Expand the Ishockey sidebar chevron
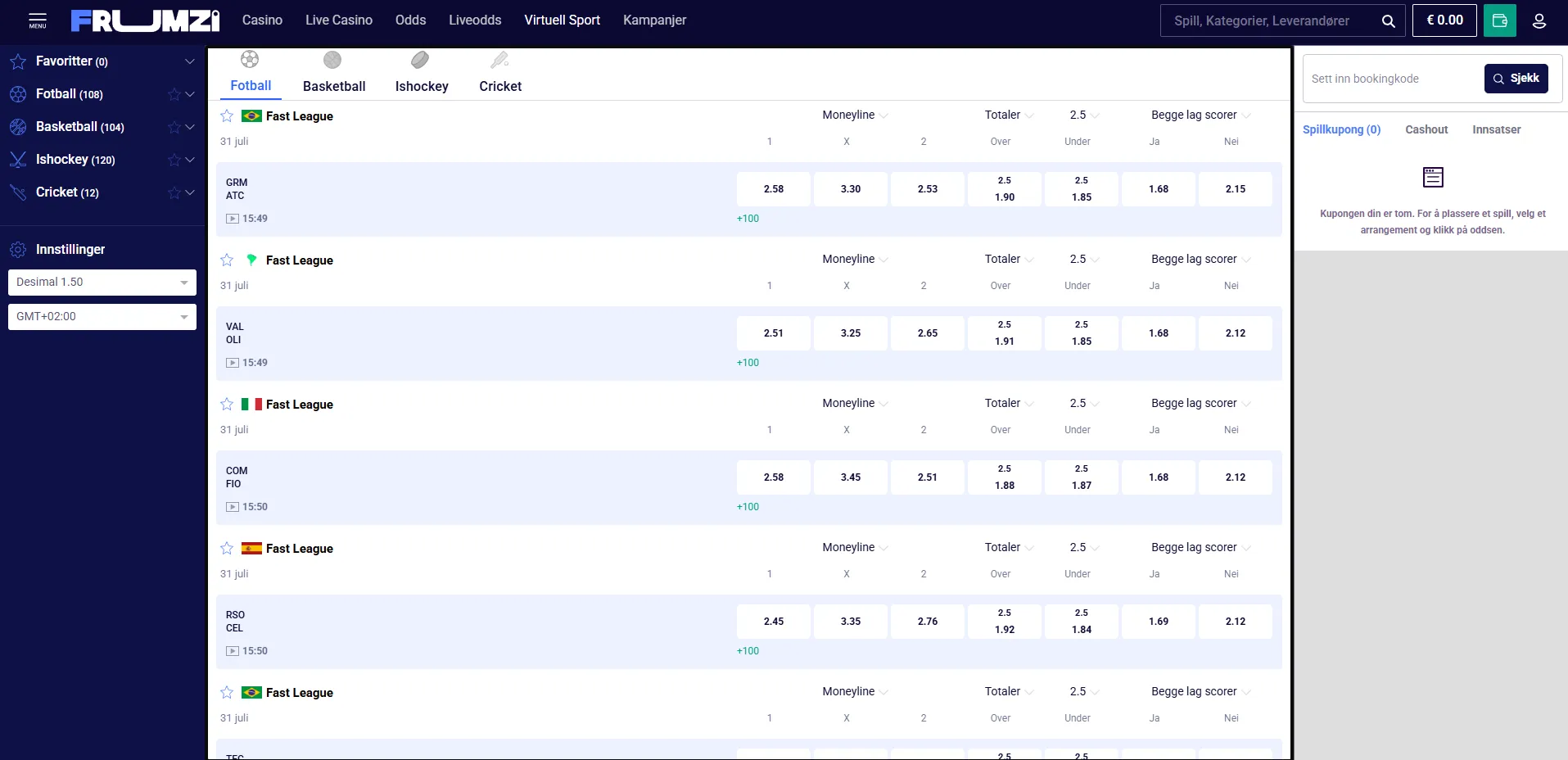The width and height of the screenshot is (1568, 760). (190, 160)
